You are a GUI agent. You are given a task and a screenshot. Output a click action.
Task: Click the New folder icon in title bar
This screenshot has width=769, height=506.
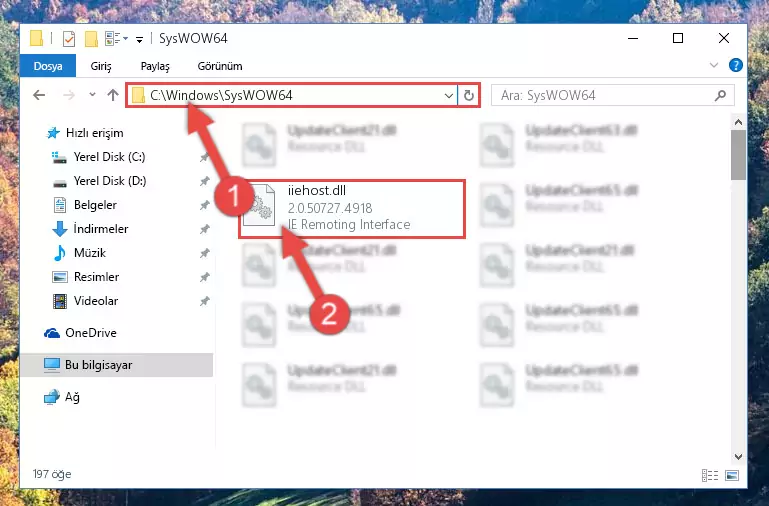click(91, 38)
